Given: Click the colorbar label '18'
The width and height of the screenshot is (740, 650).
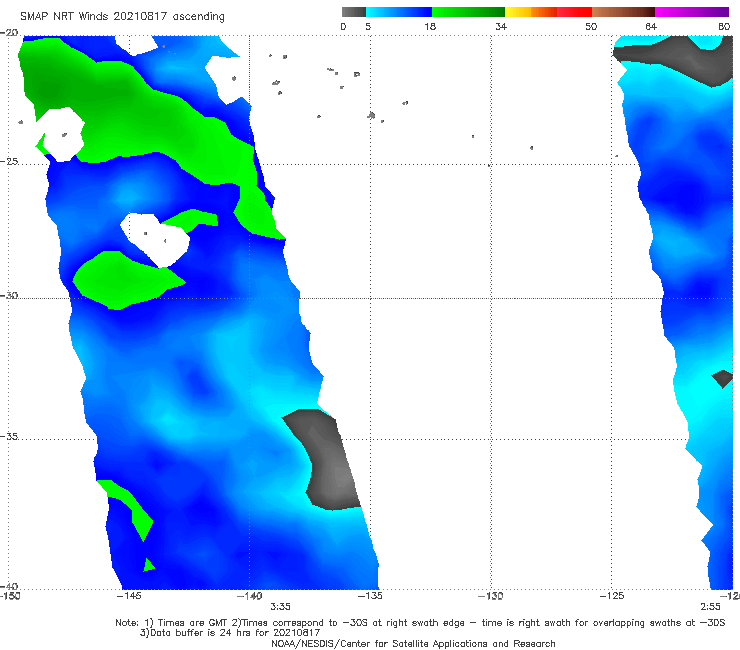Looking at the screenshot, I should point(430,27).
